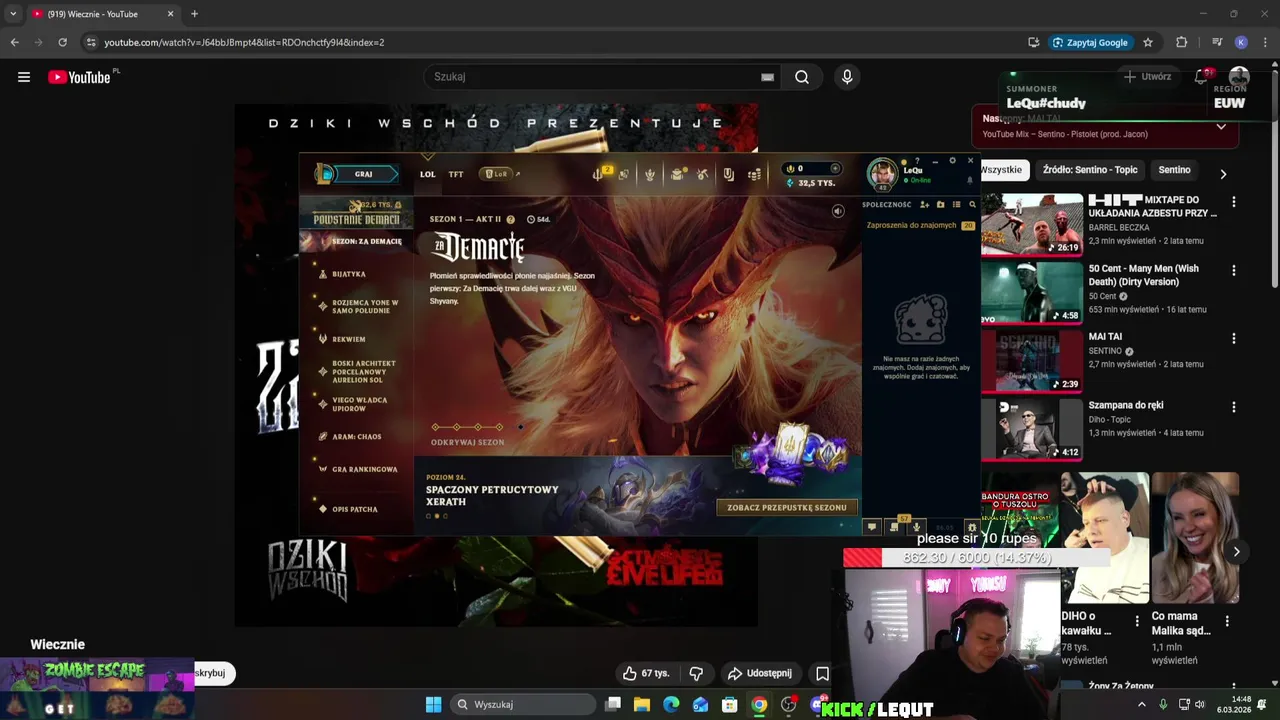Open the League client settings gear
Image resolution: width=1280 pixels, height=720 pixels.
(952, 160)
